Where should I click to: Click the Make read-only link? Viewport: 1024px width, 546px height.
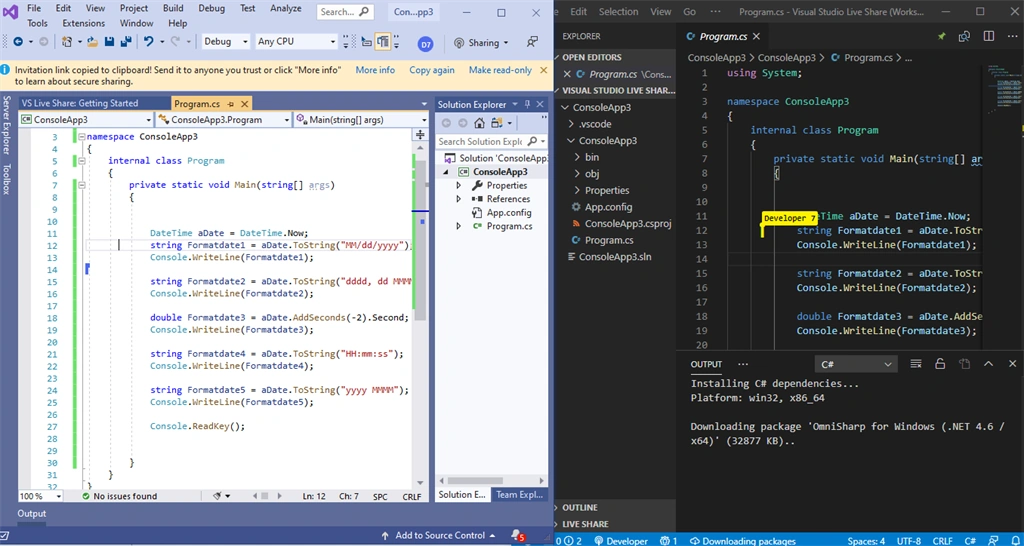(500, 70)
